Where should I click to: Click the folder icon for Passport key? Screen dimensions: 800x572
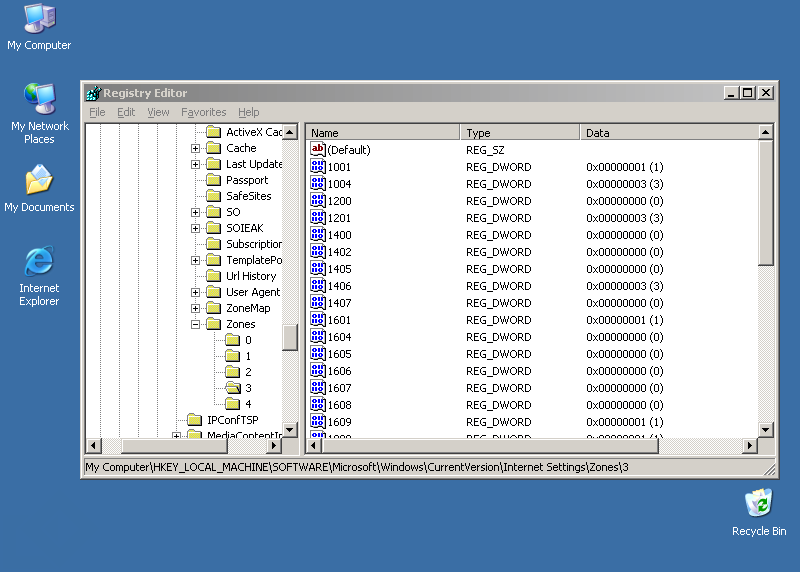[x=213, y=180]
